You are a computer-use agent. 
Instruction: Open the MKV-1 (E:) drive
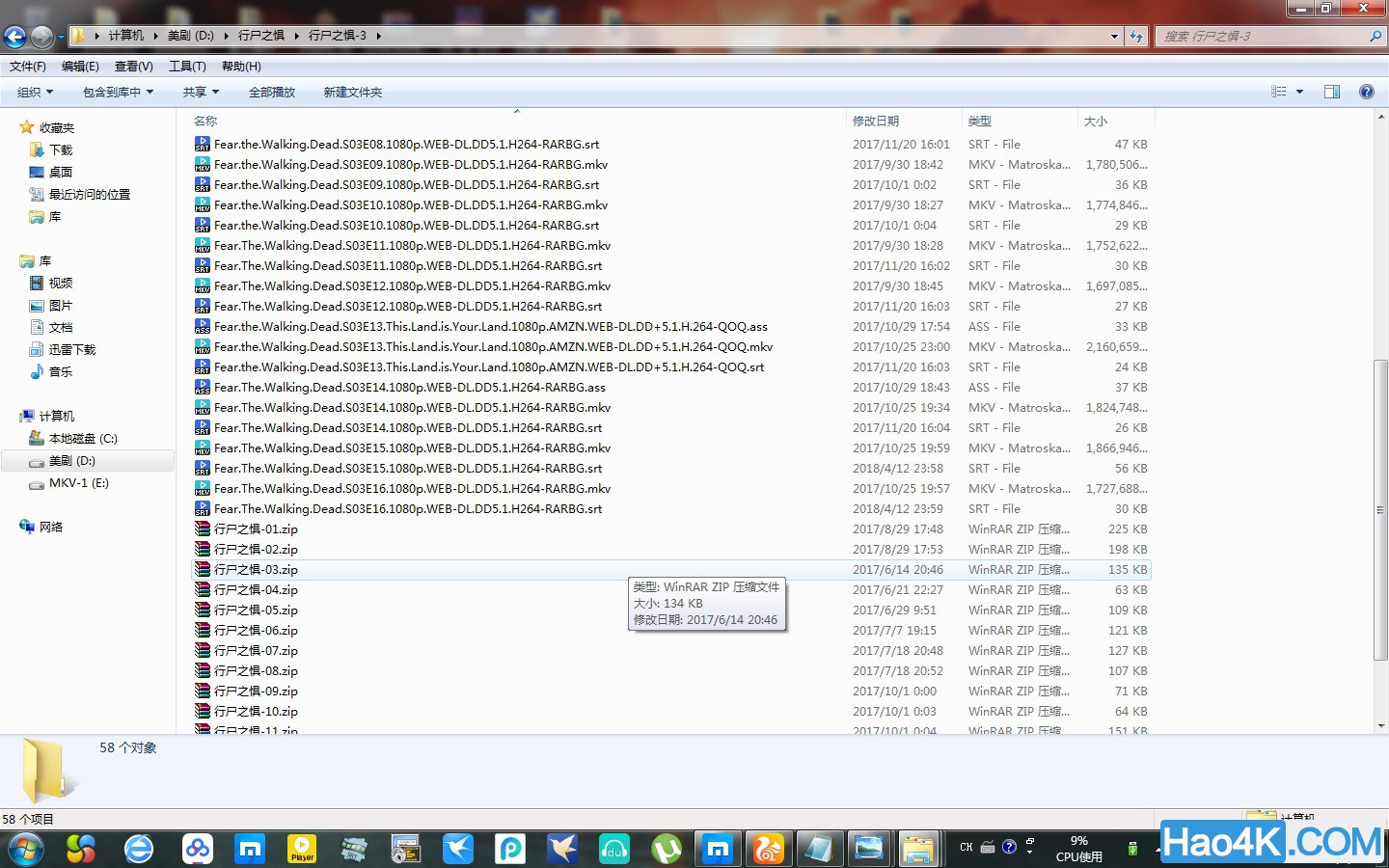click(x=79, y=483)
